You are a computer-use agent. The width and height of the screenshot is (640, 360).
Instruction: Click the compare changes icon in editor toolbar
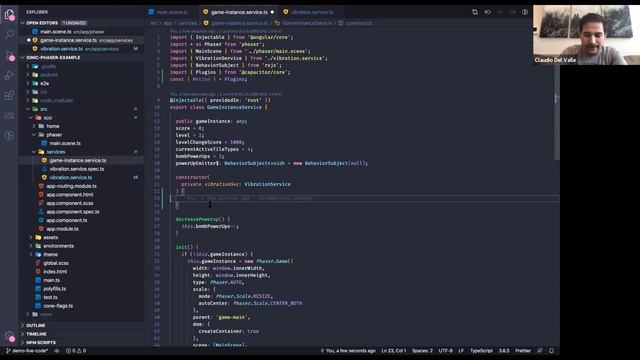pos(475,12)
